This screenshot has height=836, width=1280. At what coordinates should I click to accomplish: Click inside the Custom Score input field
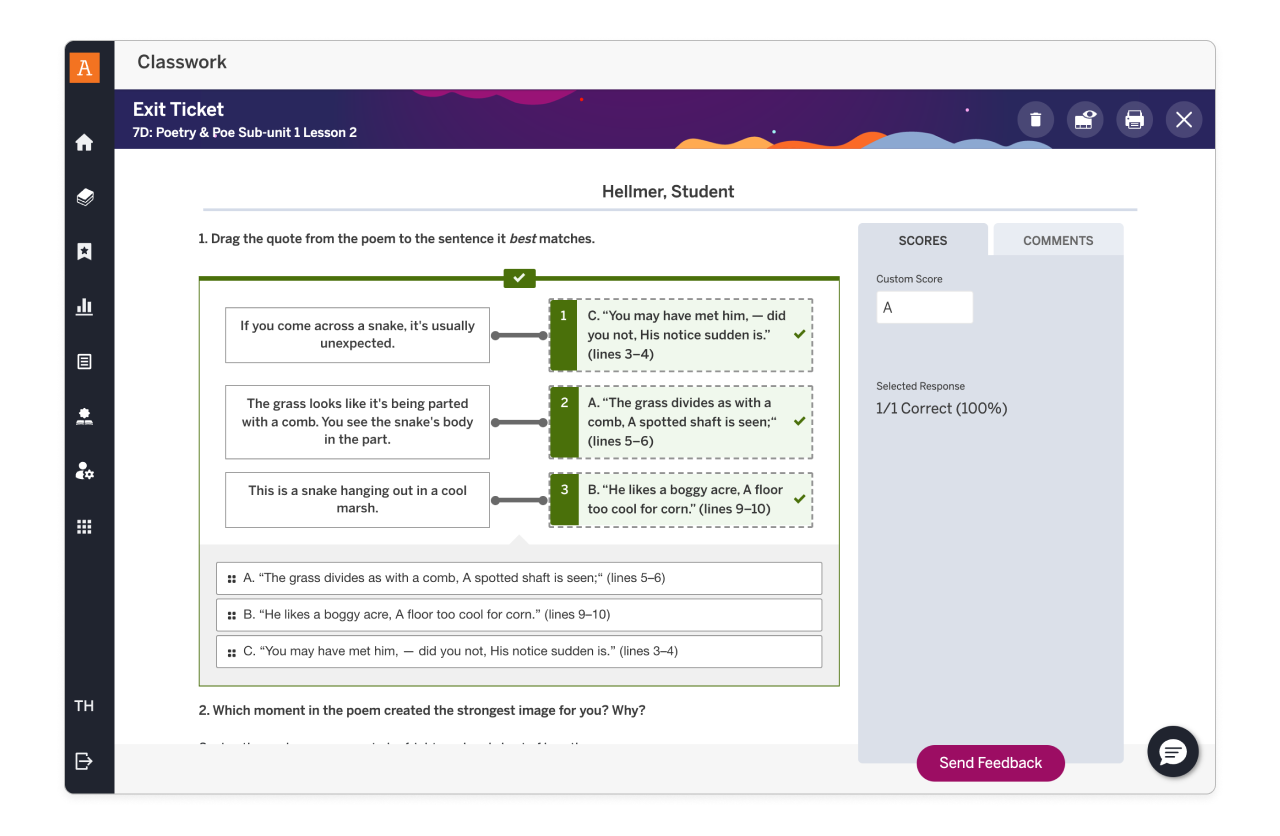(x=924, y=307)
